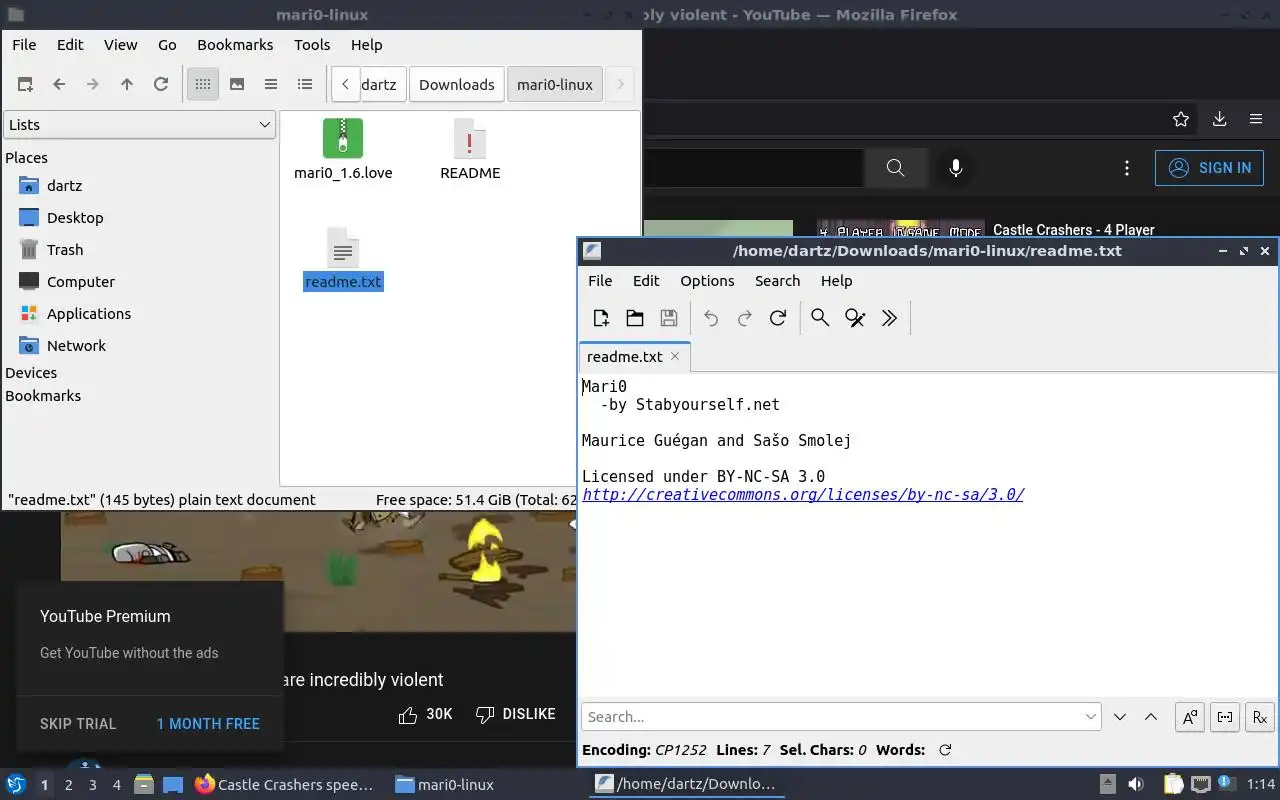Open the Lists side pane dropdown
The image size is (1280, 800).
click(139, 125)
